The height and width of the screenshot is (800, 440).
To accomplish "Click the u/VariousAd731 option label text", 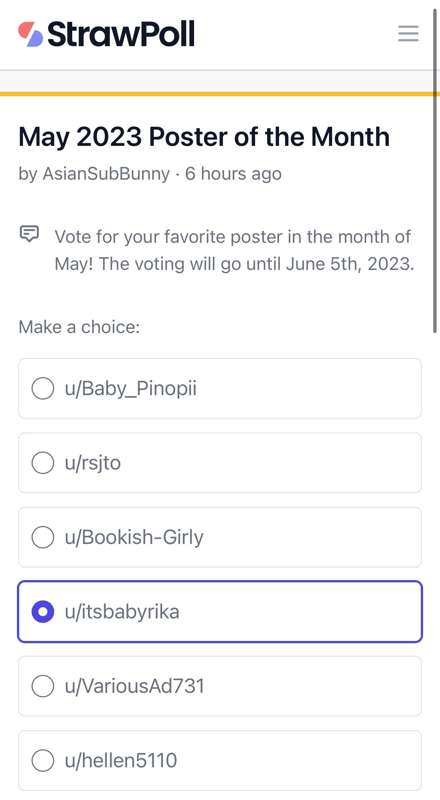I will (135, 686).
